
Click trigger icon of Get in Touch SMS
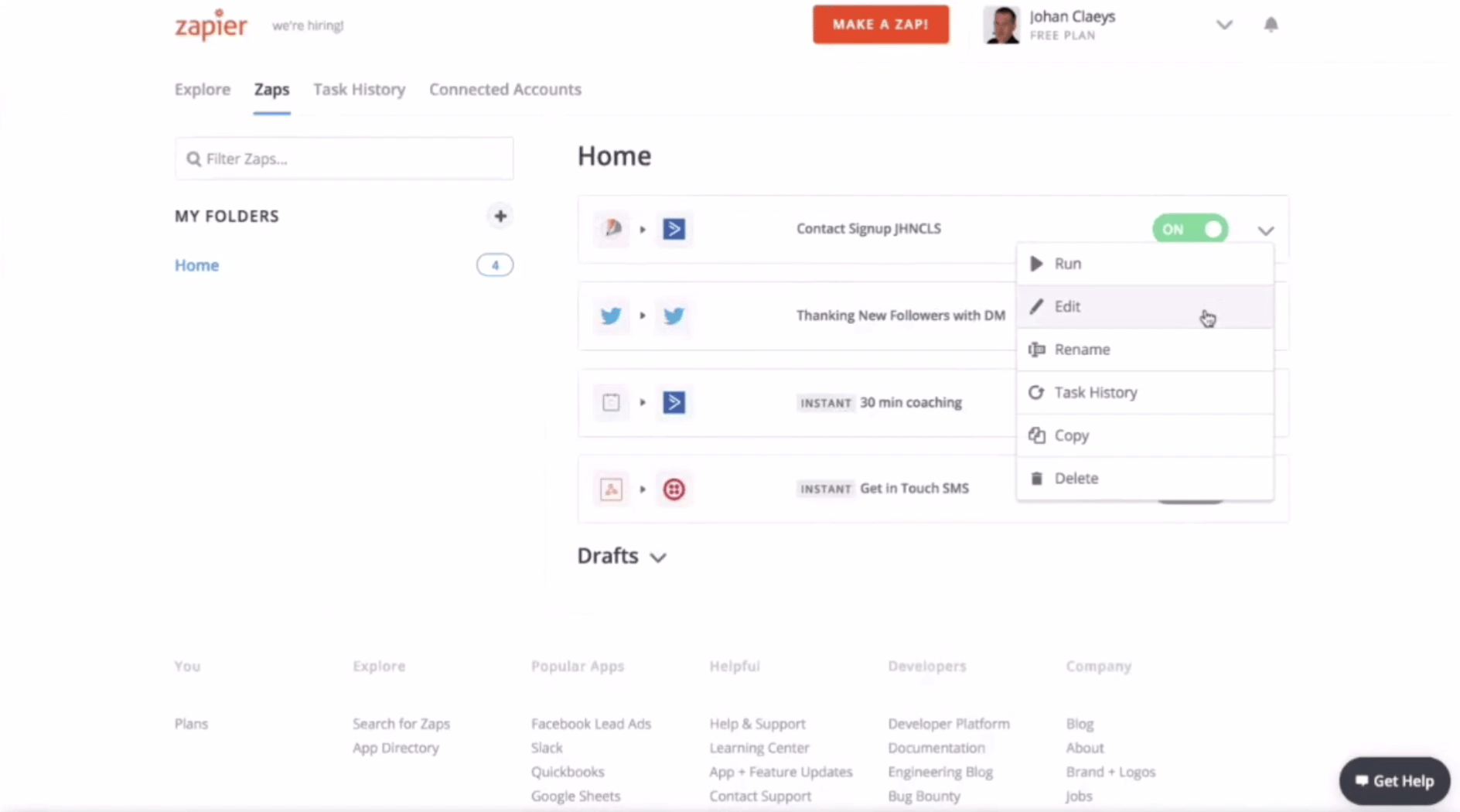612,489
